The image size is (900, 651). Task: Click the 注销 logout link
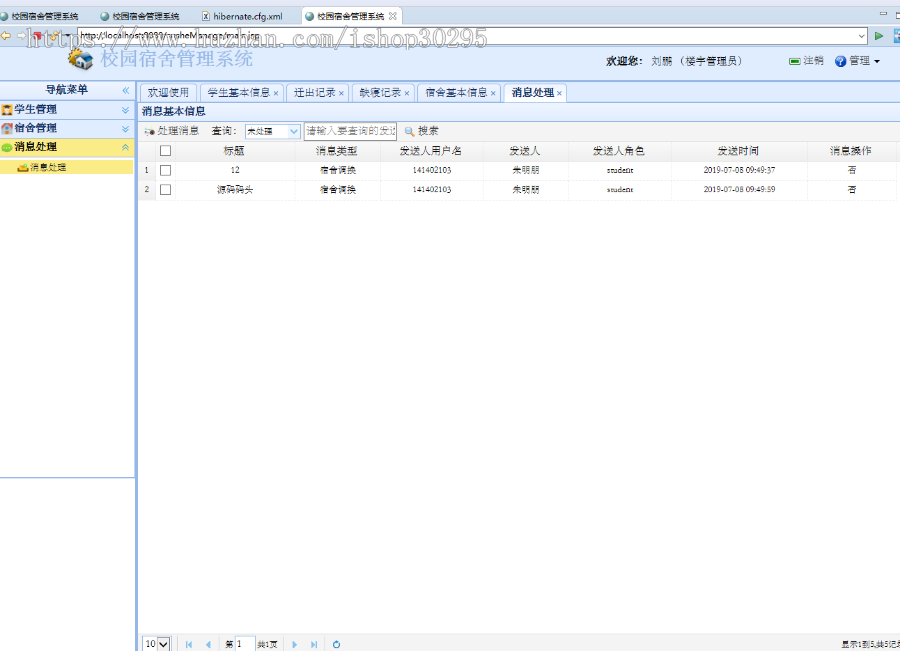point(813,61)
